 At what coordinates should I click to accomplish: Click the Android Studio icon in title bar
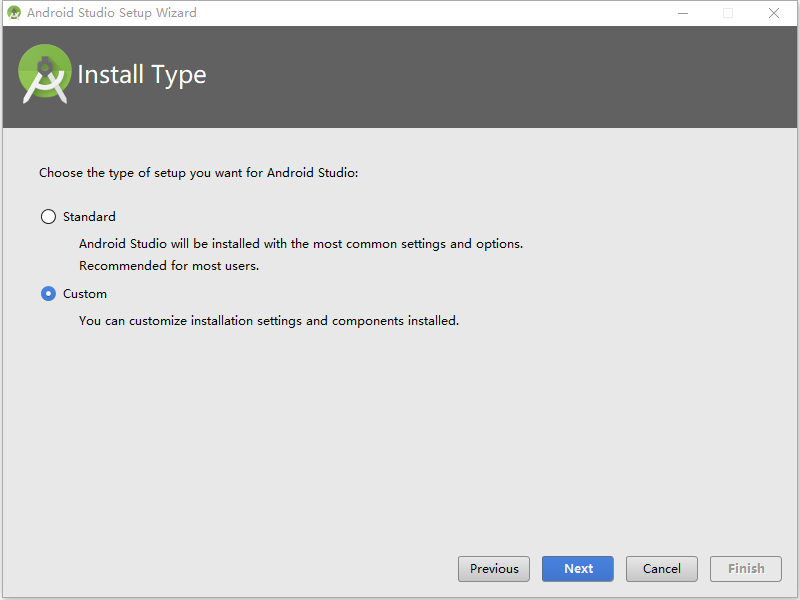tap(14, 13)
